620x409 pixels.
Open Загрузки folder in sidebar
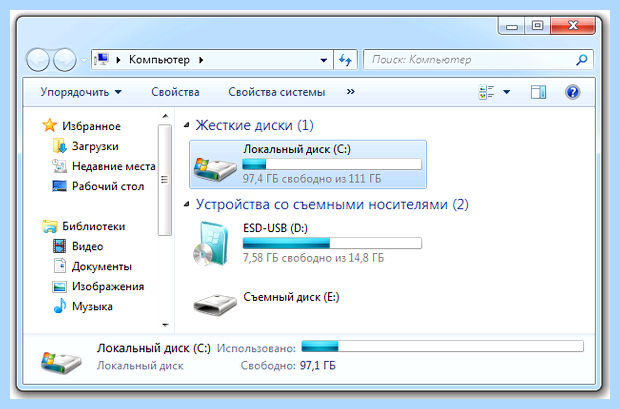(x=95, y=146)
